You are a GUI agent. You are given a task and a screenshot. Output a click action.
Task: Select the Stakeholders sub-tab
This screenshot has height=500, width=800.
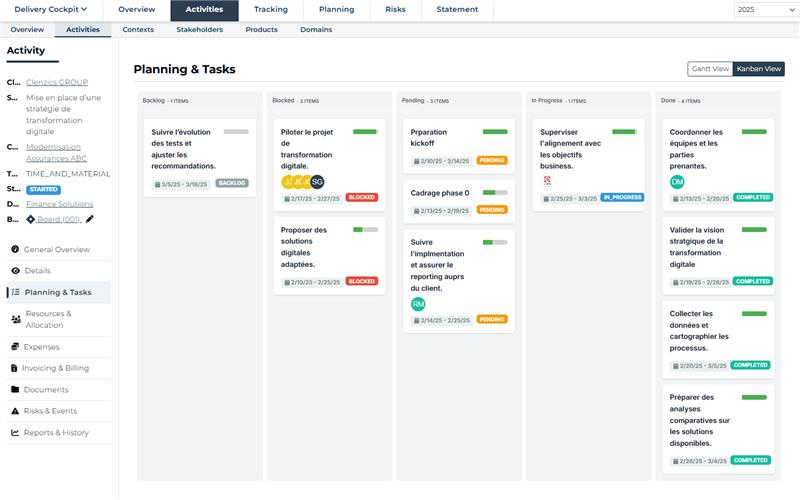[199, 30]
